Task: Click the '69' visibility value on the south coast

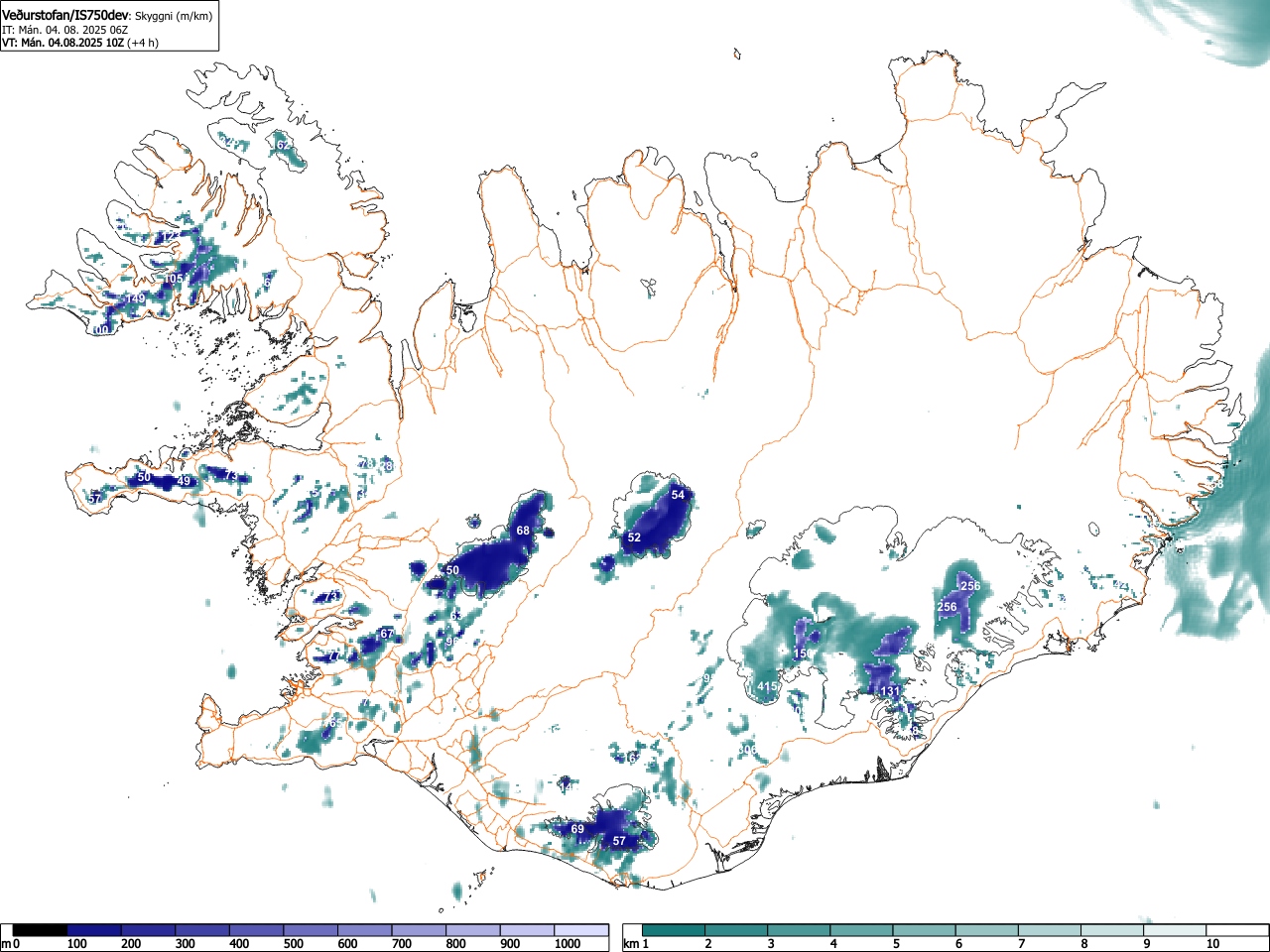Action: (577, 829)
